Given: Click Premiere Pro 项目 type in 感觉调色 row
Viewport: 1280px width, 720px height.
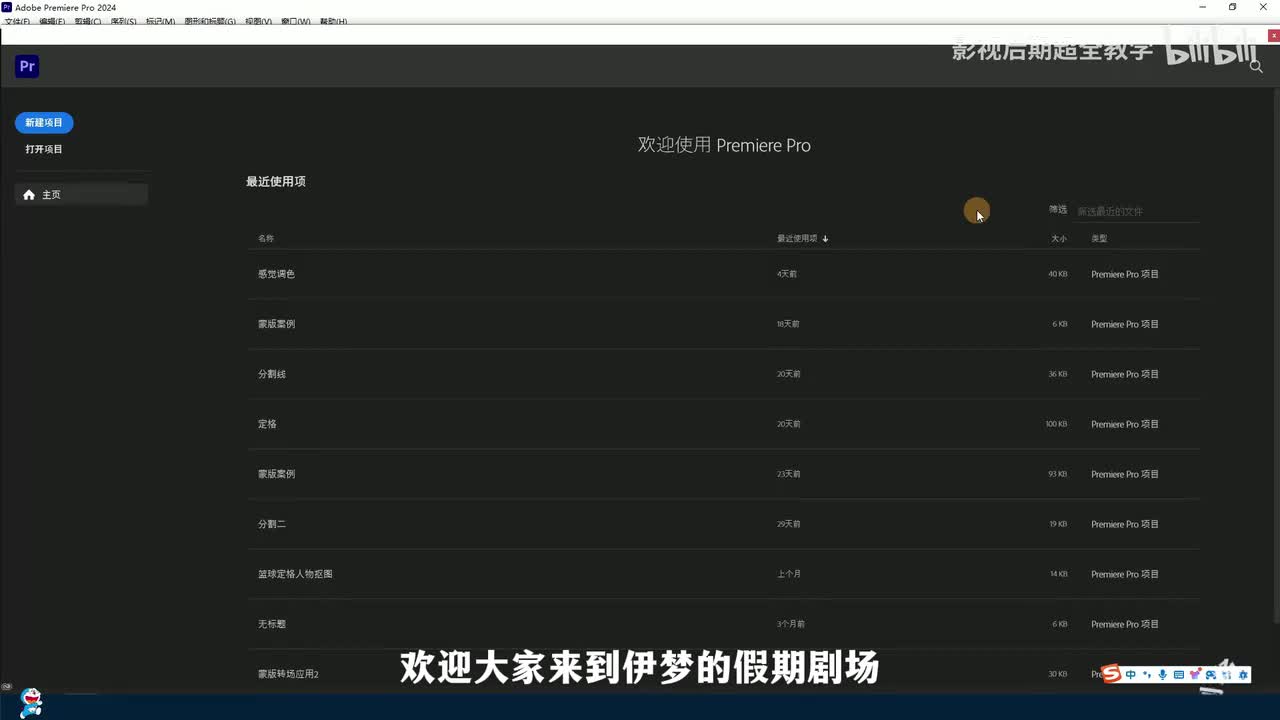Looking at the screenshot, I should coord(1125,274).
